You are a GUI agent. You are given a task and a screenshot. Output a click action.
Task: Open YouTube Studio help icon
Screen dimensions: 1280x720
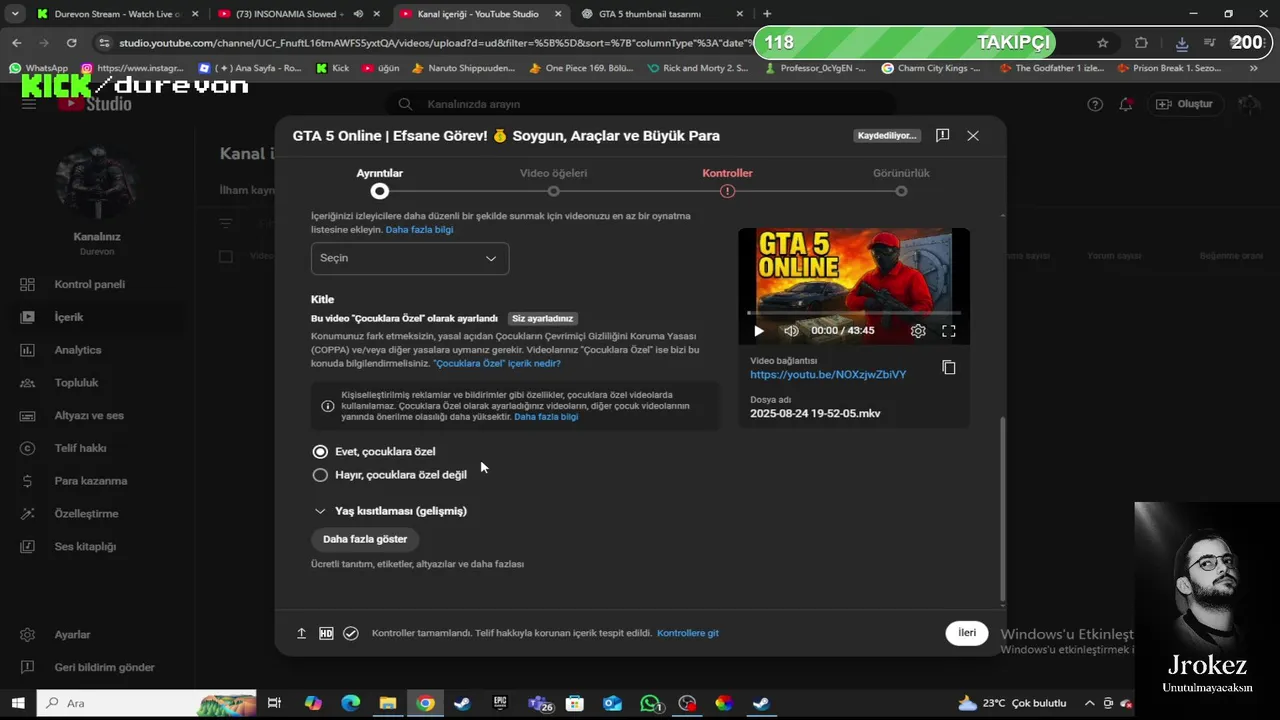click(x=1095, y=104)
